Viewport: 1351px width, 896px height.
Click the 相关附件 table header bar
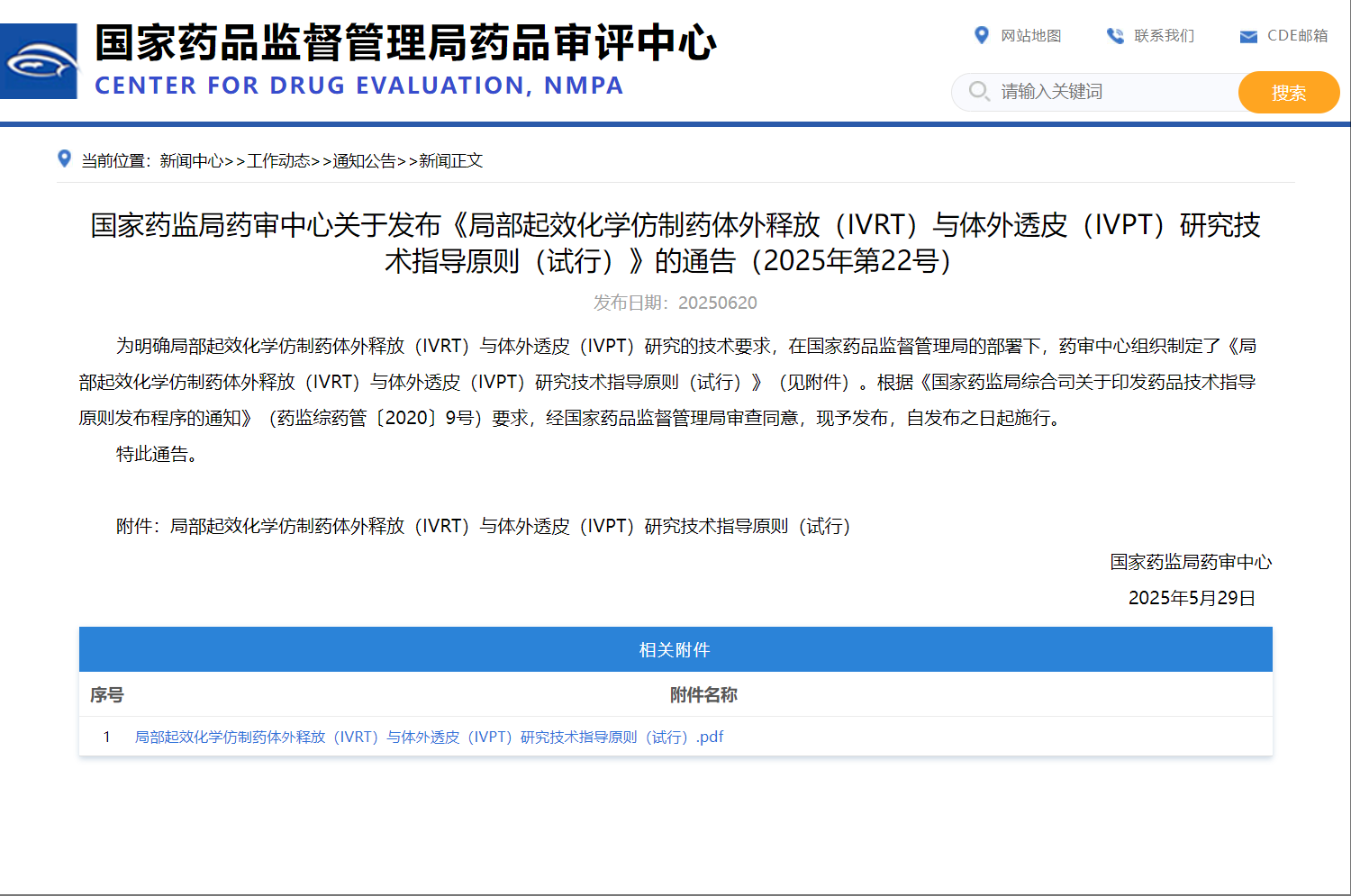tap(675, 649)
